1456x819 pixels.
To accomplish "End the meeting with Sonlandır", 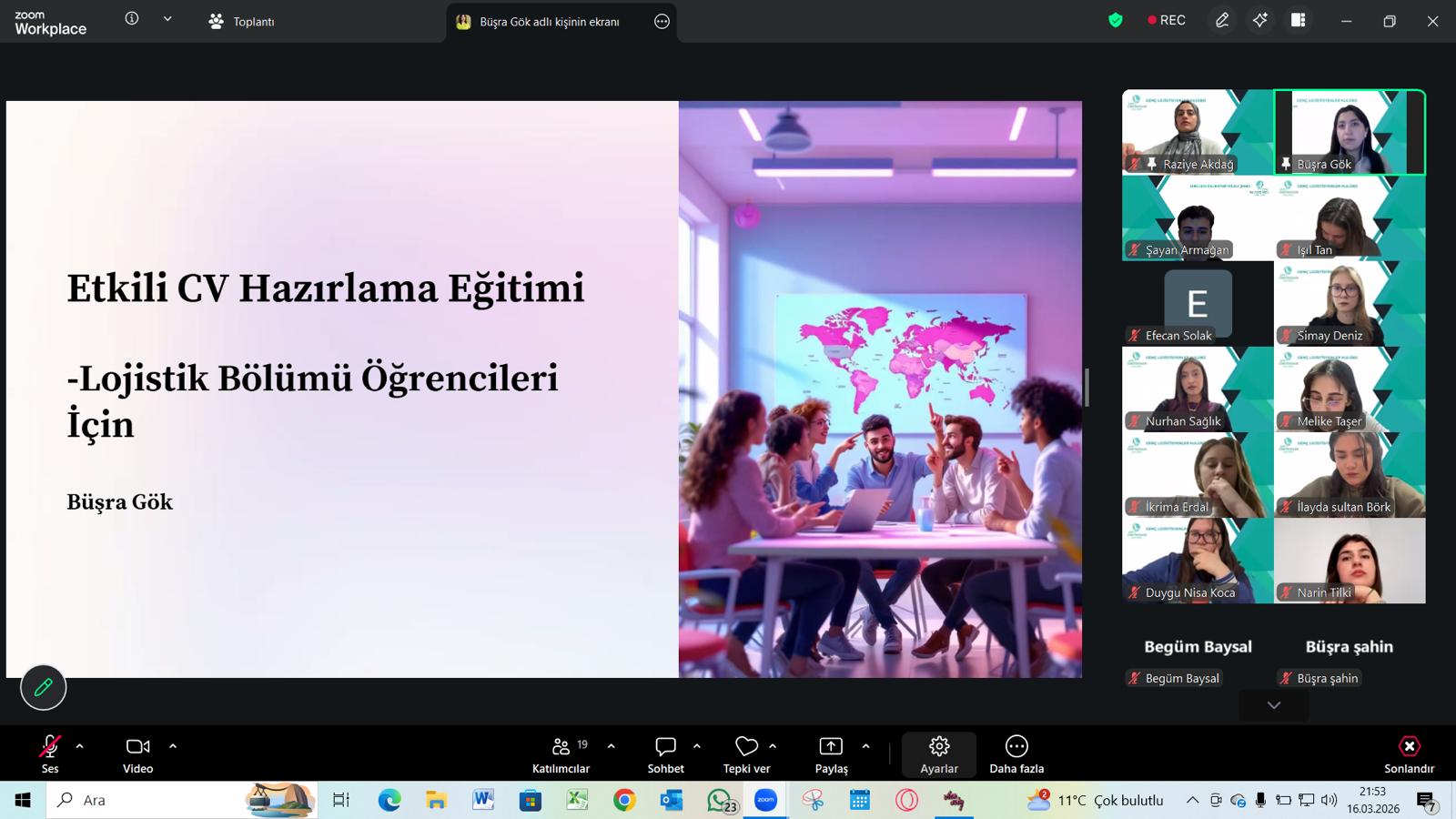I will click(x=1409, y=754).
